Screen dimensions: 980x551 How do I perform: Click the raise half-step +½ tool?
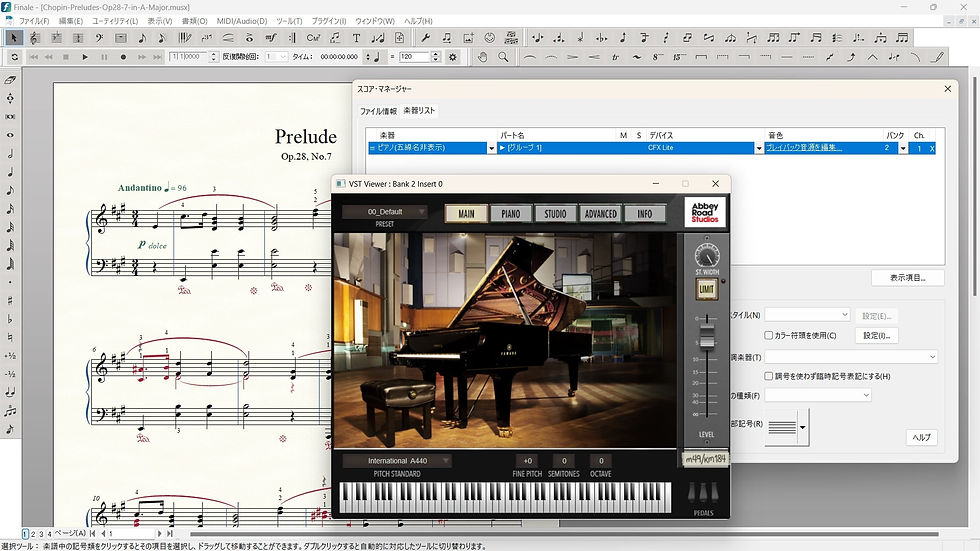pos(10,355)
